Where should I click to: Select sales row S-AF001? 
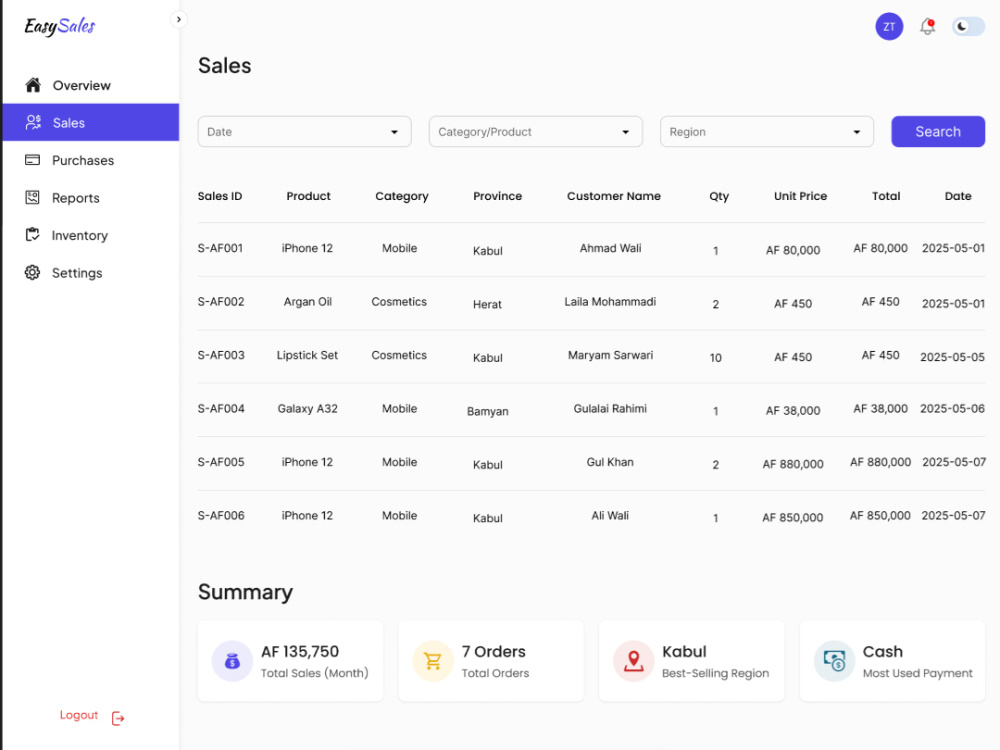tap(591, 249)
